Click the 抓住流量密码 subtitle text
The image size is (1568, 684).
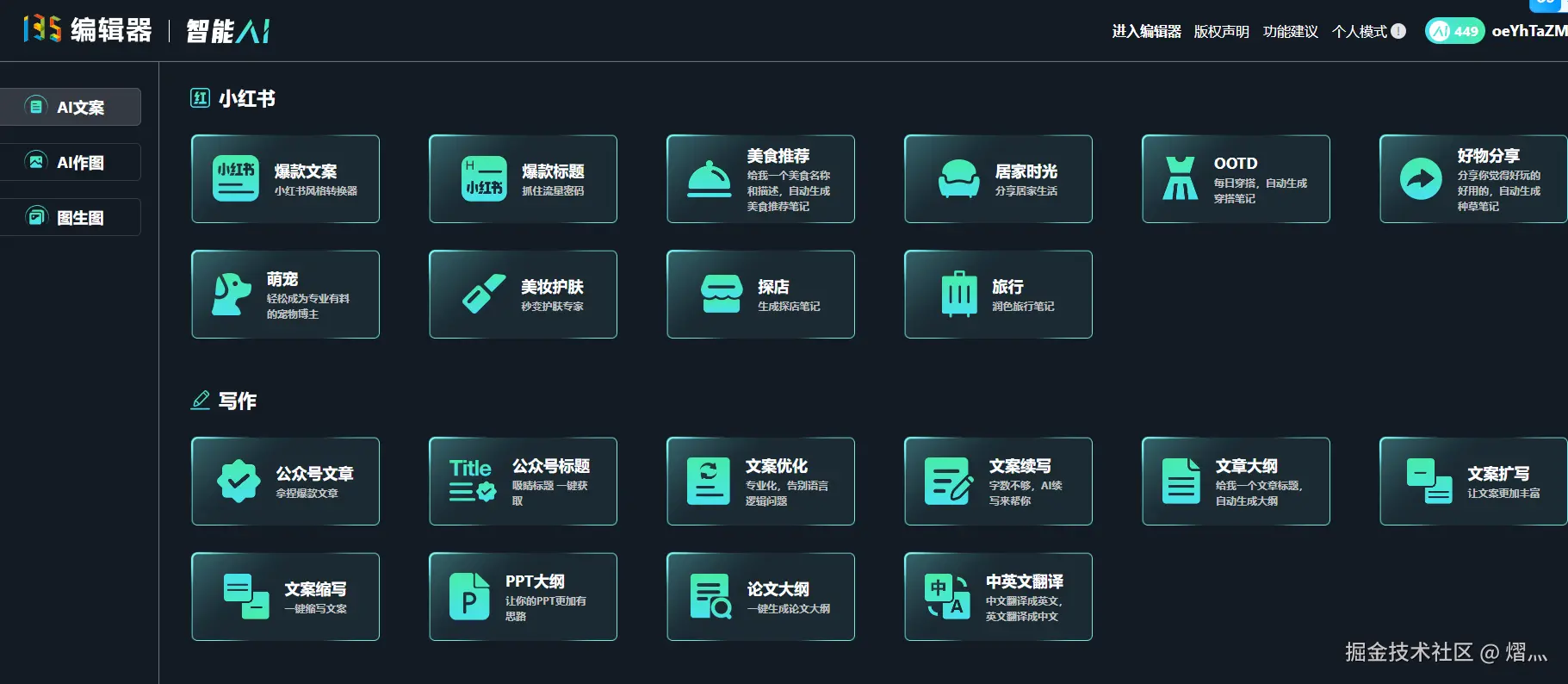coord(553,191)
